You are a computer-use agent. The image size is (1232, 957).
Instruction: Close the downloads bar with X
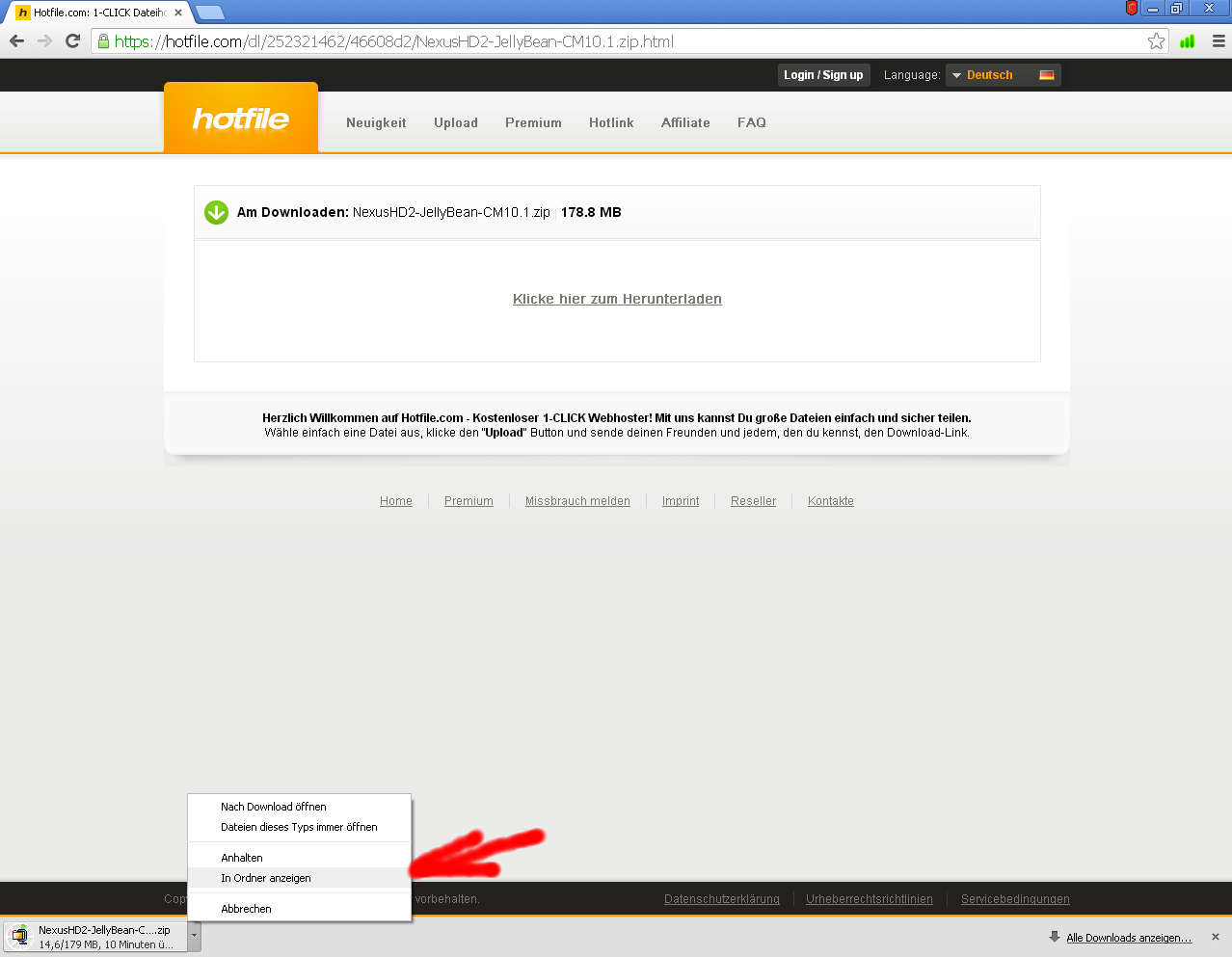coord(1215,937)
